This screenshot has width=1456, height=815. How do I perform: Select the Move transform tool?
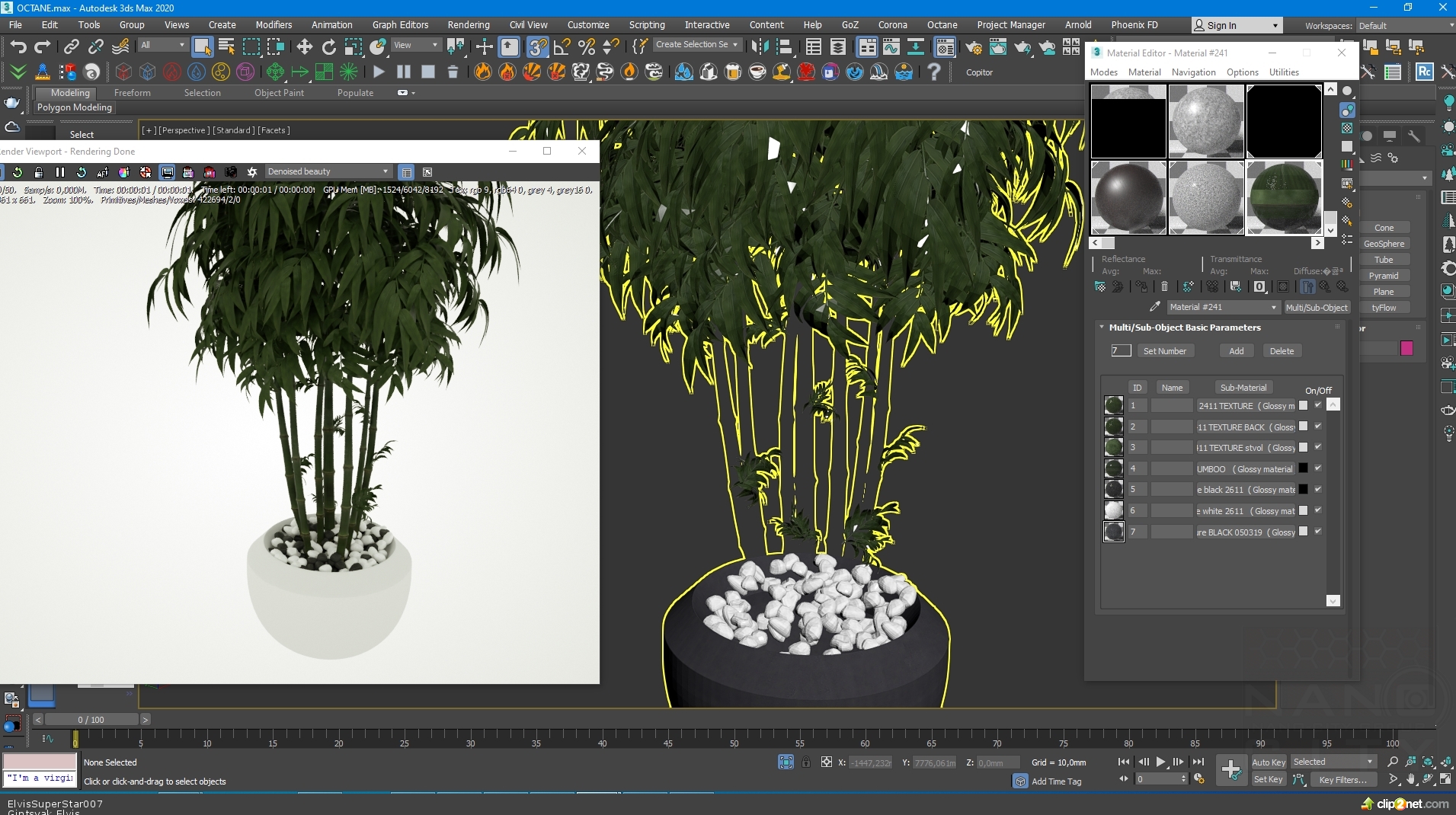click(x=305, y=47)
